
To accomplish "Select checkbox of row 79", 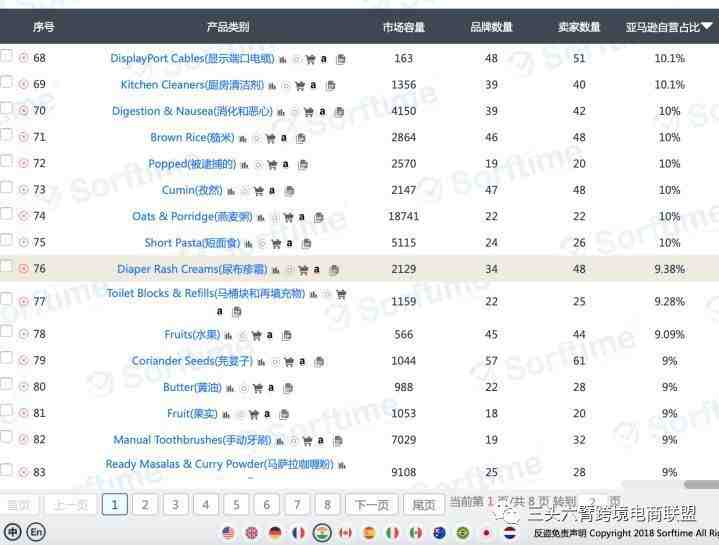I will tap(6, 358).
